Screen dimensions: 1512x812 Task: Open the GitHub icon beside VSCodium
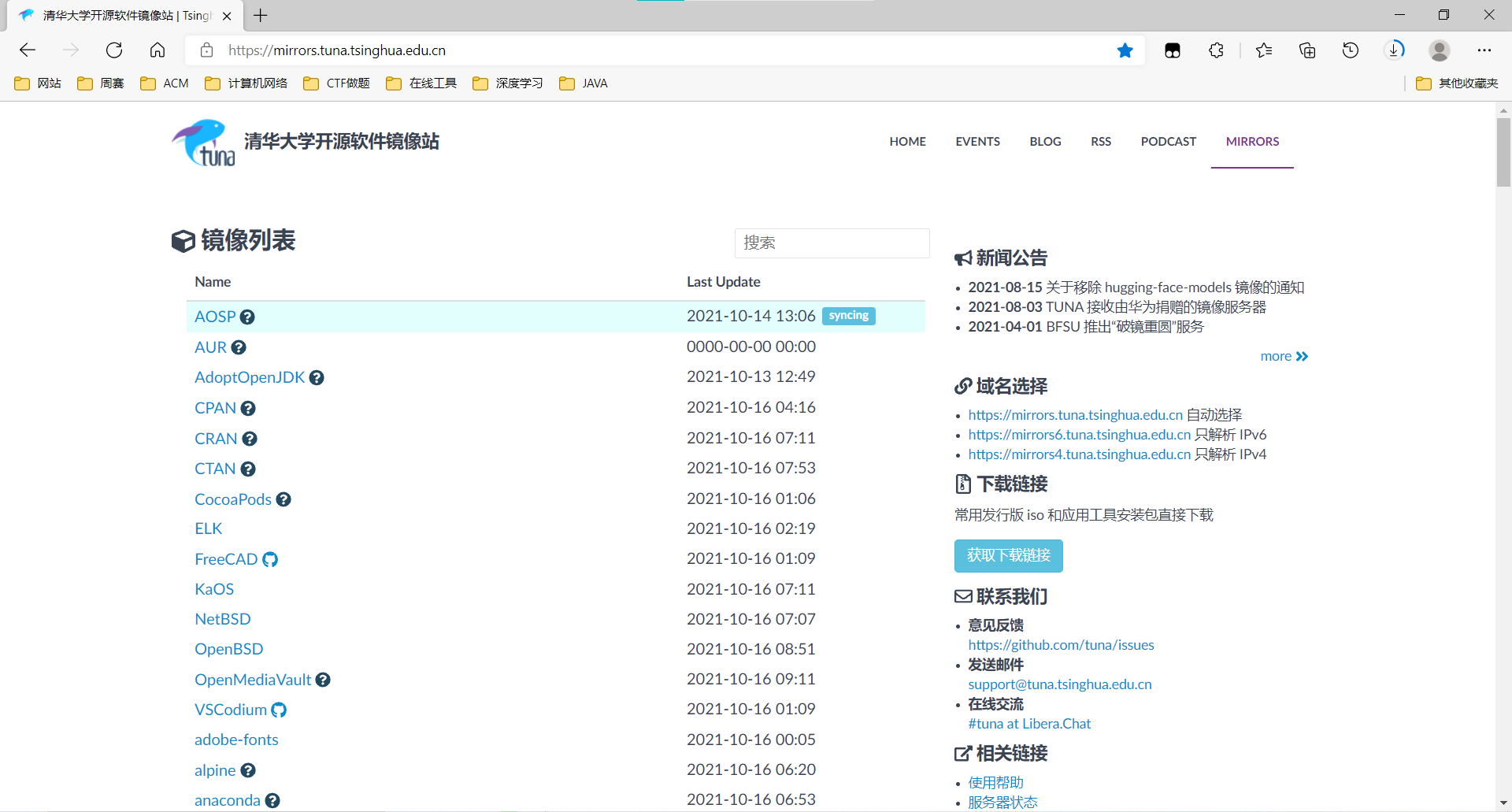point(279,710)
